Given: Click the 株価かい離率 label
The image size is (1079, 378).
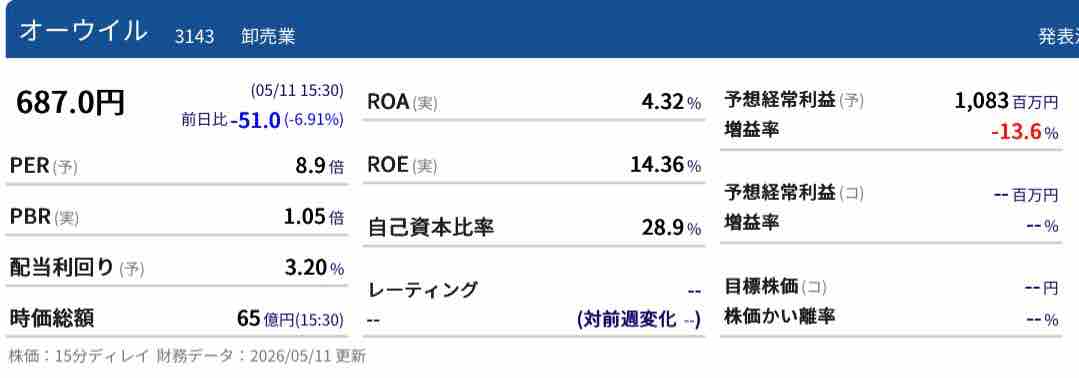Looking at the screenshot, I should (779, 317).
